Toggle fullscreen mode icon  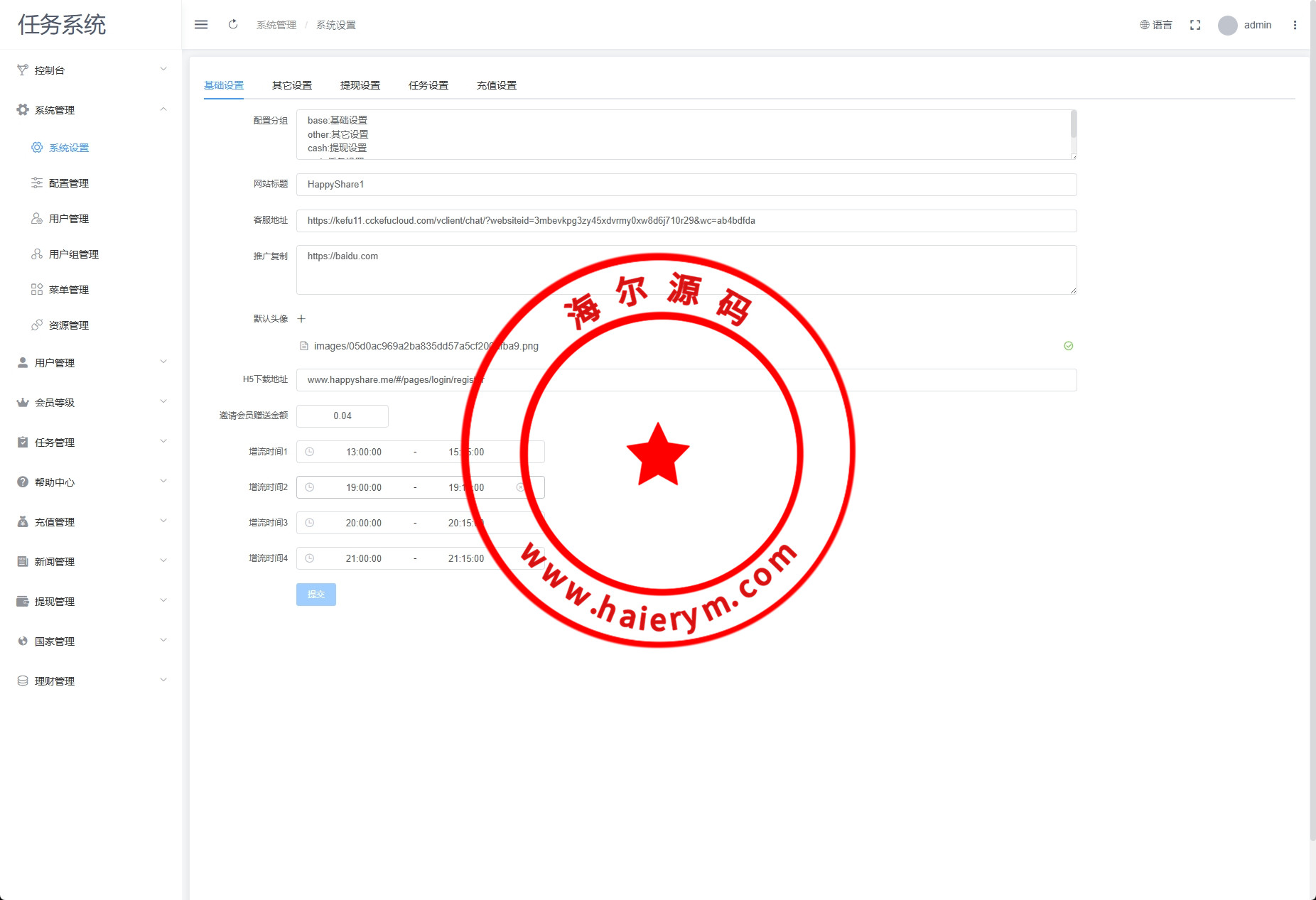point(1195,25)
